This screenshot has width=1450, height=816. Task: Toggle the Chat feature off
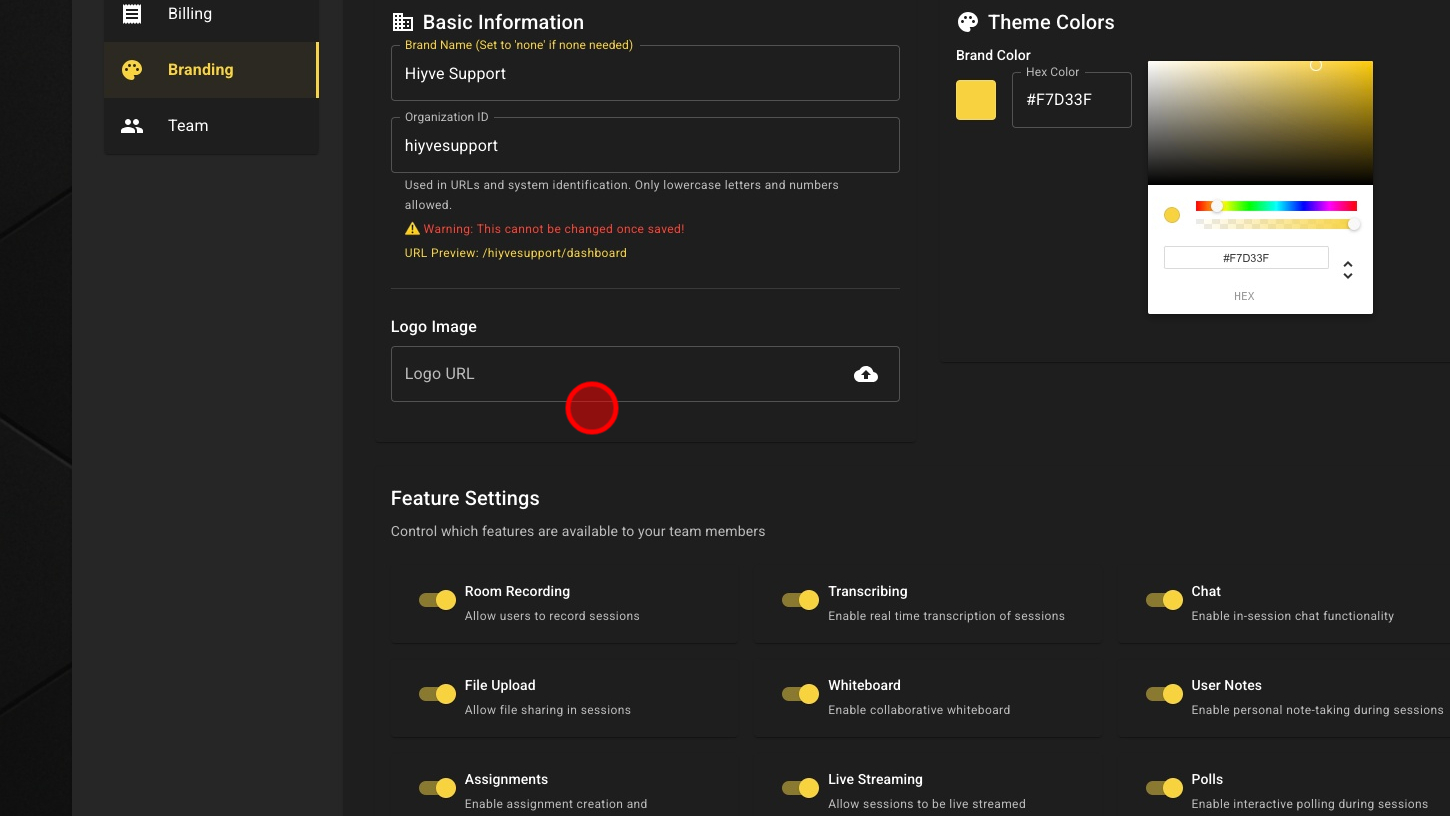tap(1164, 600)
